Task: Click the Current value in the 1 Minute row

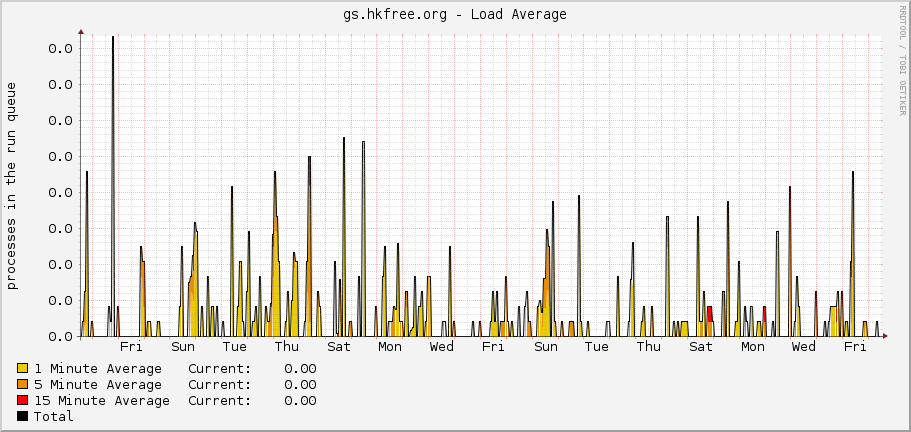Action: 300,369
